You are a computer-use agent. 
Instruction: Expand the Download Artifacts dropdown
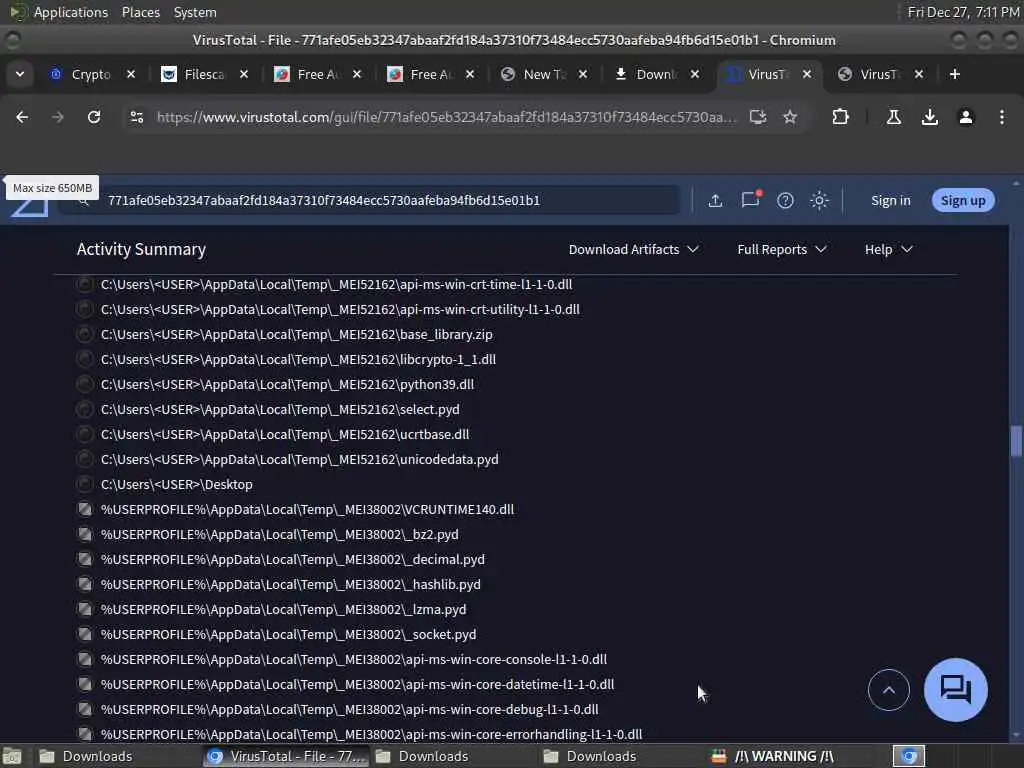tap(633, 249)
